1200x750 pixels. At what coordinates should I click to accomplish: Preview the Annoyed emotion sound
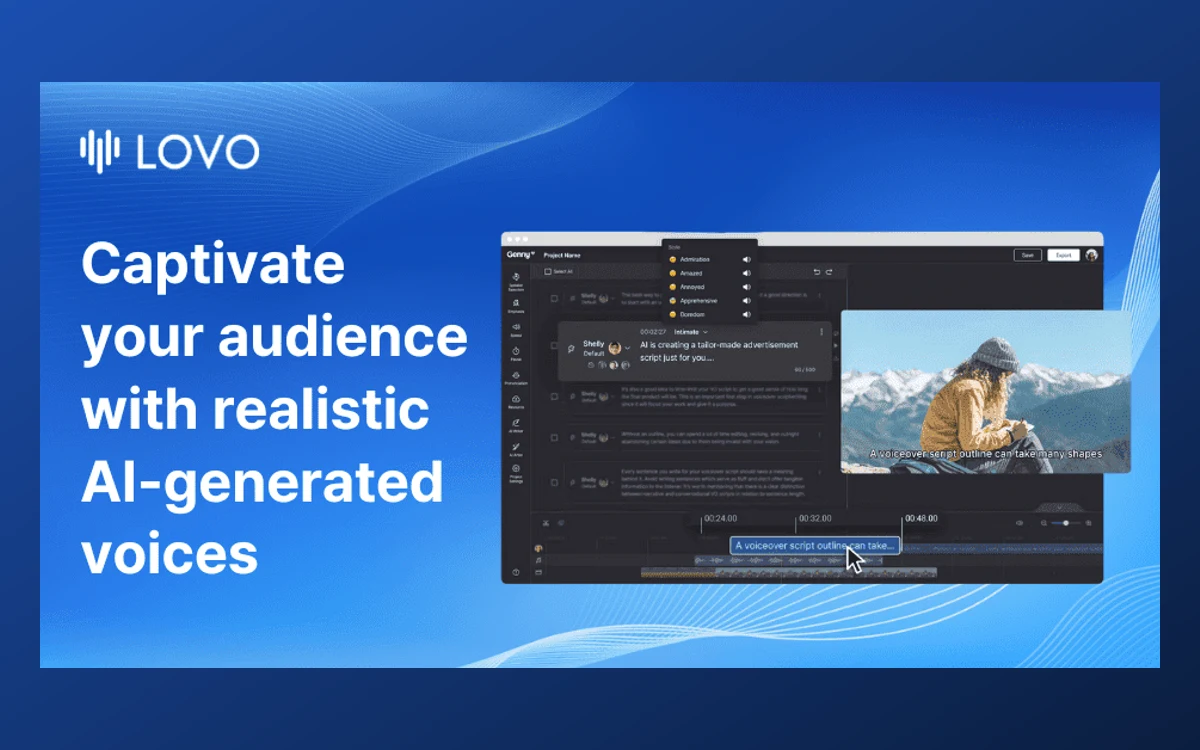(x=746, y=287)
